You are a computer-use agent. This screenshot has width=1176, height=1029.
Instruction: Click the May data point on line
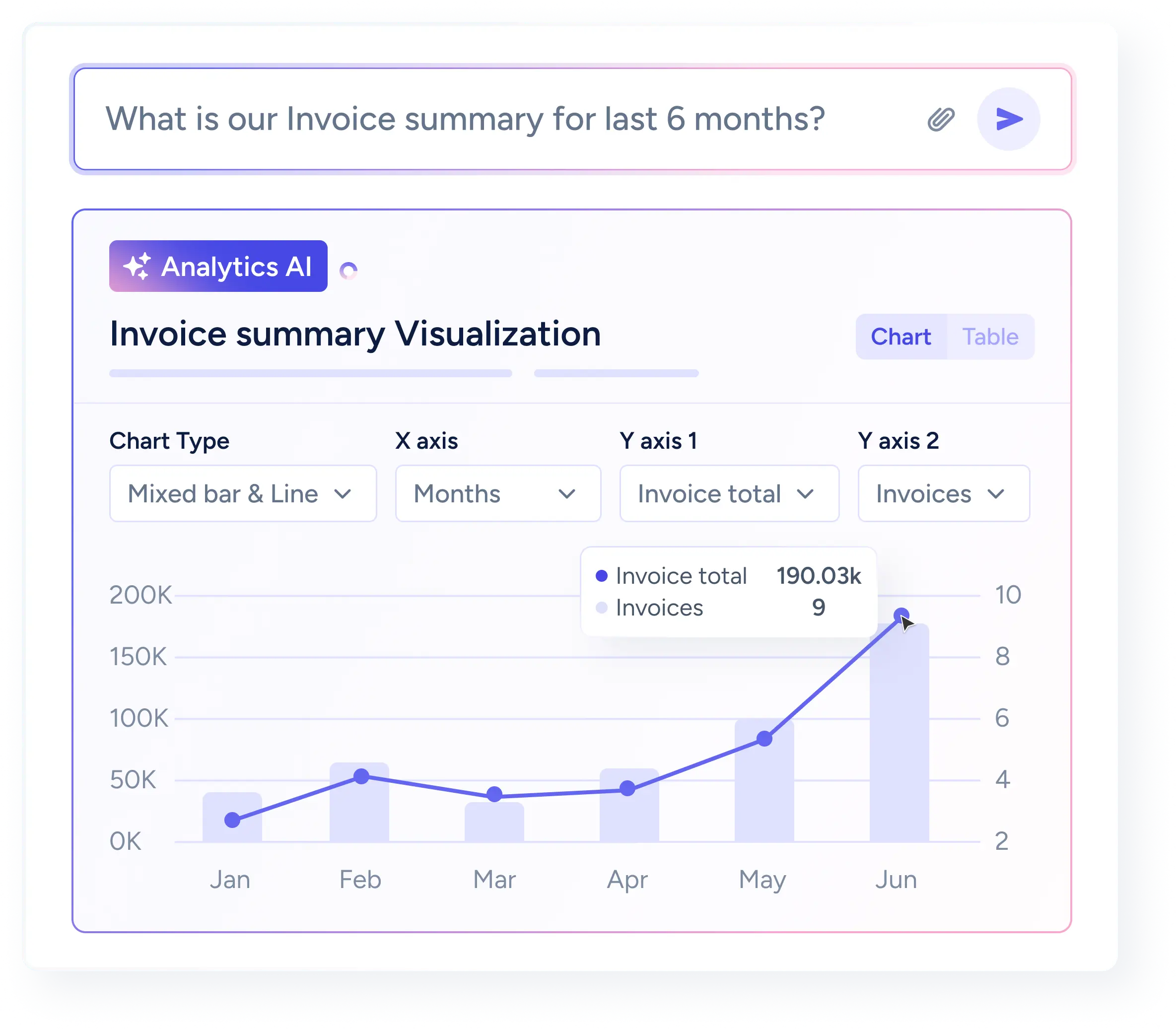[x=764, y=739]
